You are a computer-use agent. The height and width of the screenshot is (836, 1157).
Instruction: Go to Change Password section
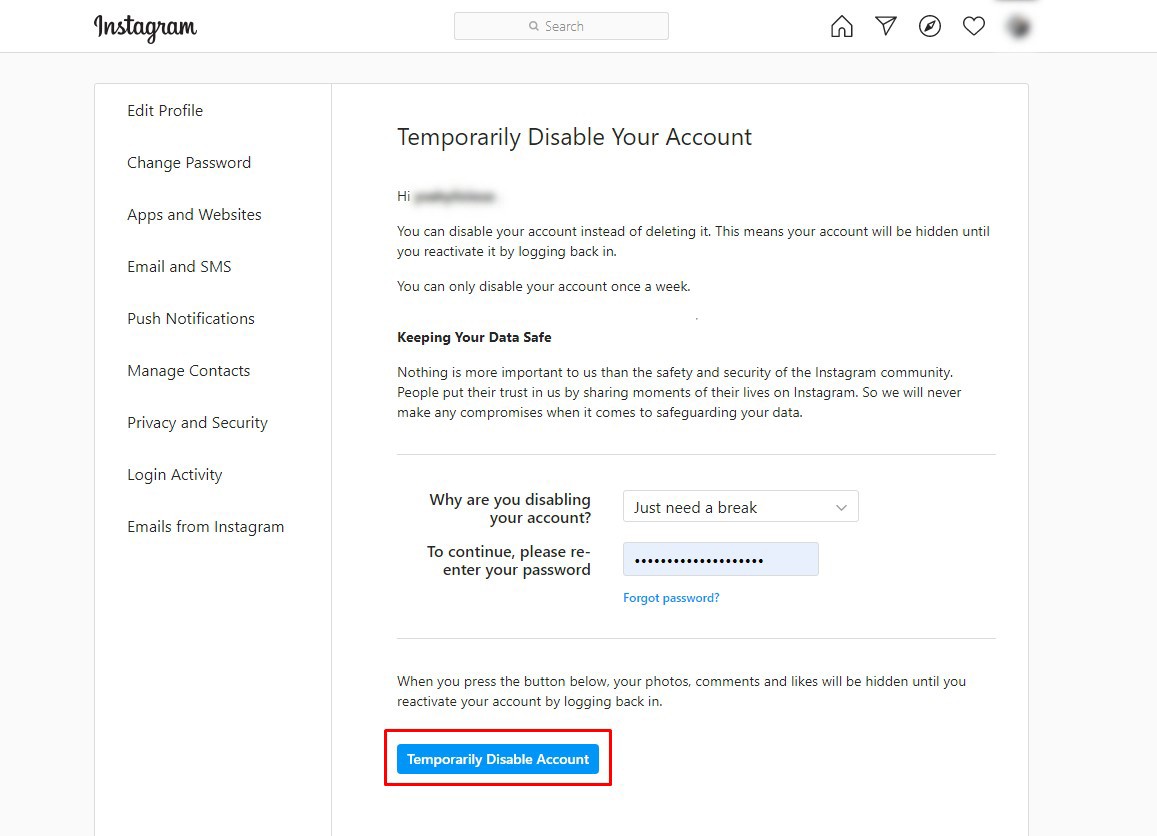point(189,163)
